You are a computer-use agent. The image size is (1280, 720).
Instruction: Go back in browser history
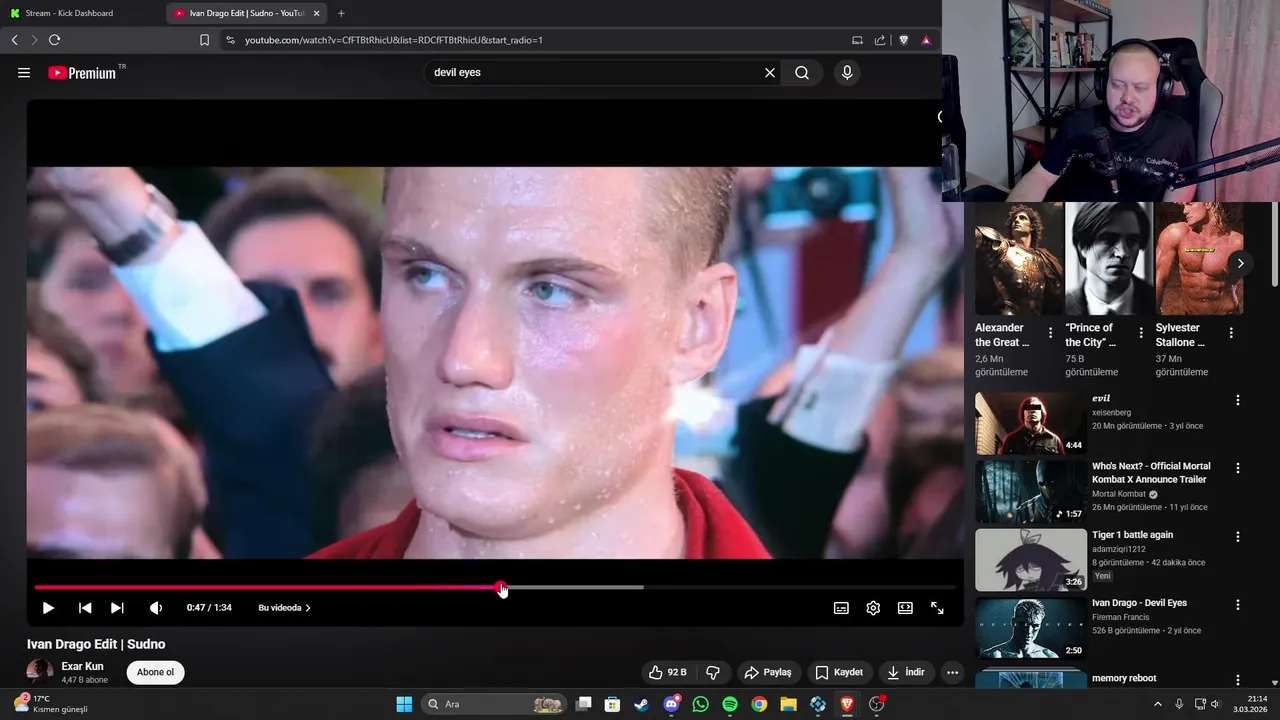[14, 40]
